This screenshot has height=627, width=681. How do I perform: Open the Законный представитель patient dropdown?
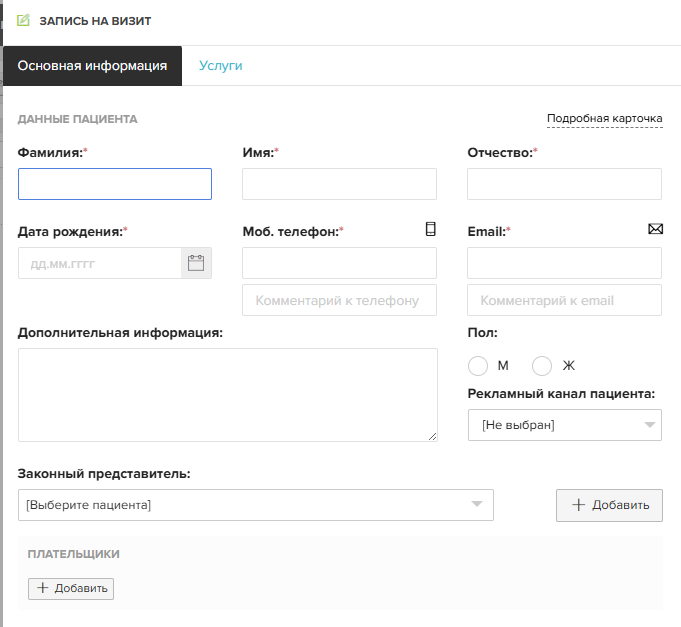pyautogui.click(x=256, y=505)
